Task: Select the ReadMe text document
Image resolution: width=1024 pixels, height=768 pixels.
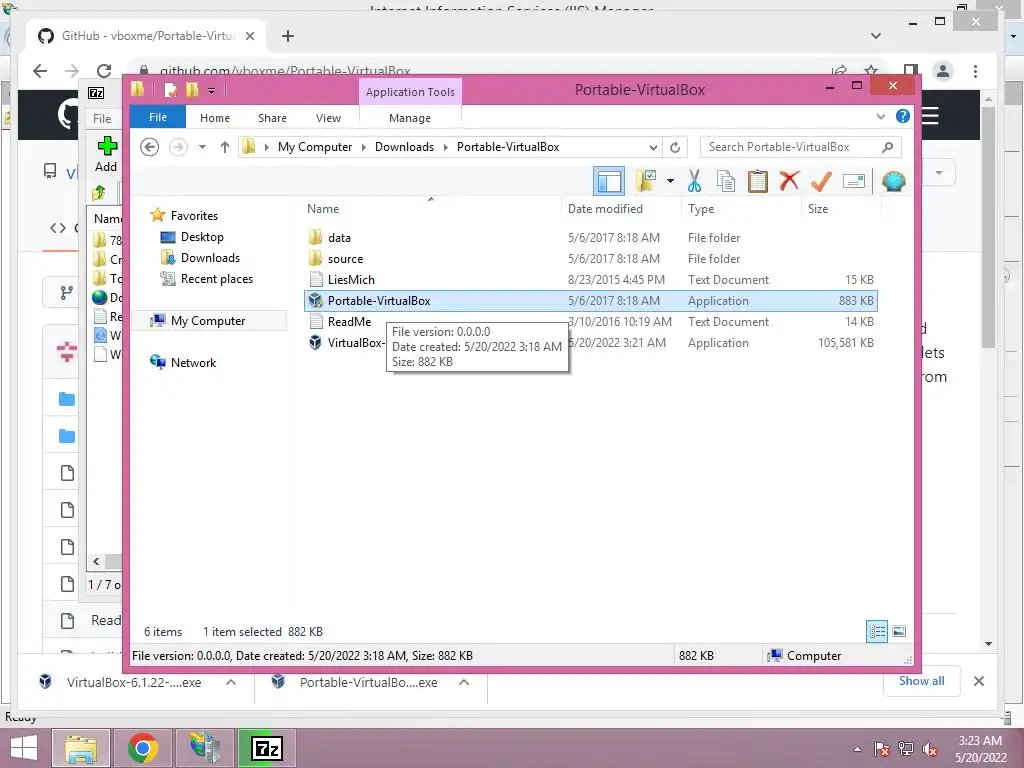Action: point(349,321)
